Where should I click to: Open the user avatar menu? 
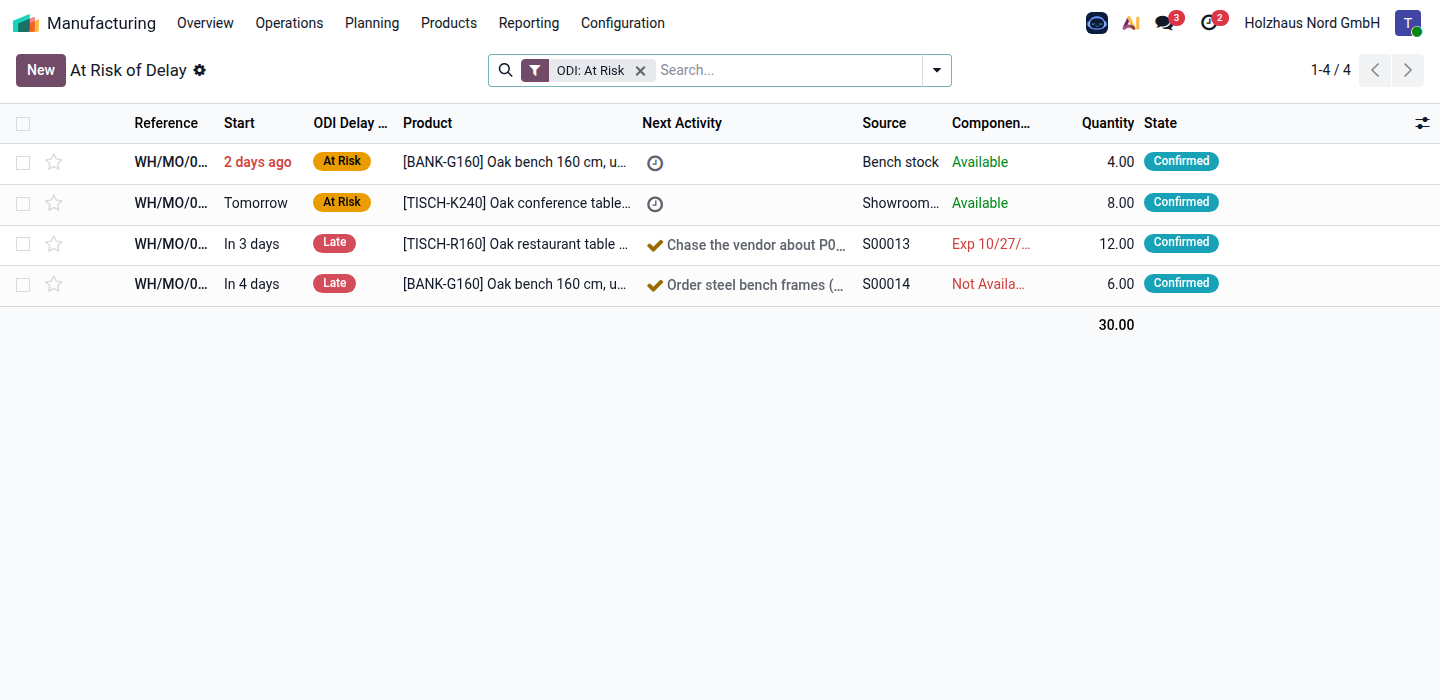click(x=1408, y=23)
